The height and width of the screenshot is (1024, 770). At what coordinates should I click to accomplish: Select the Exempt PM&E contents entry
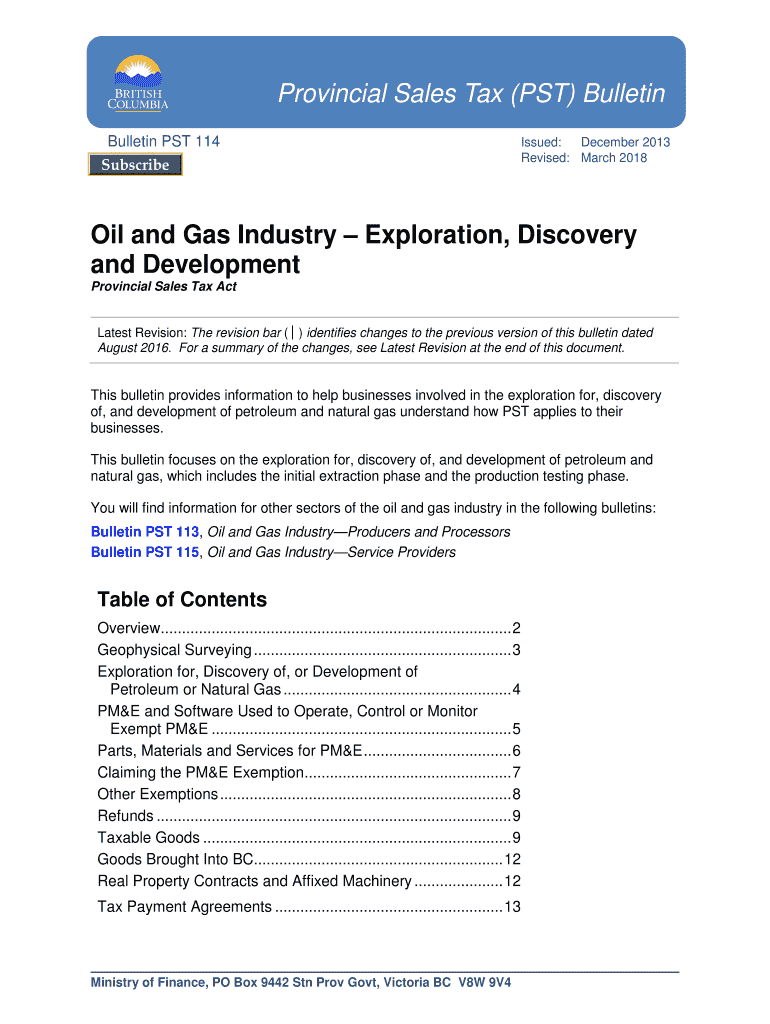point(159,729)
